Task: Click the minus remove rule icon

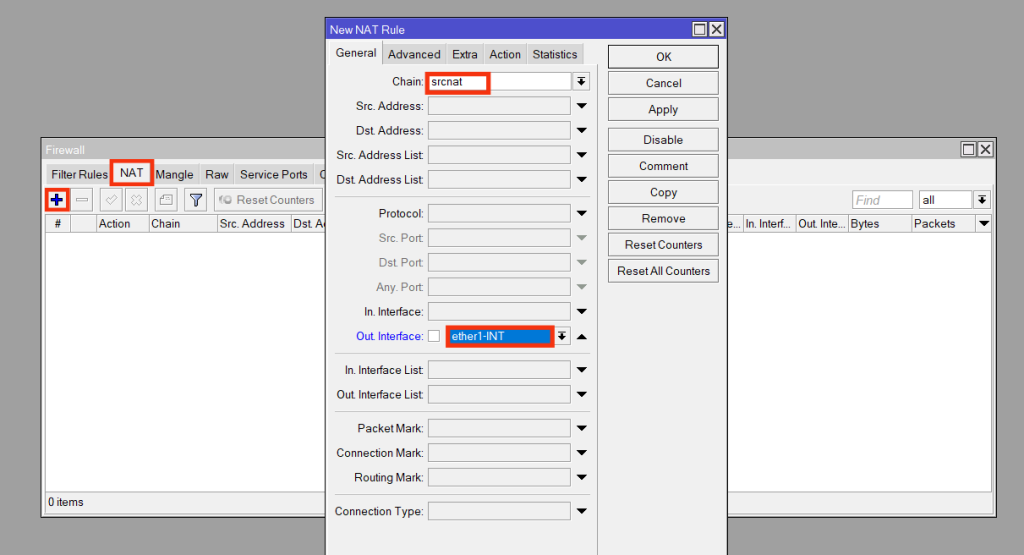Action: pos(82,200)
